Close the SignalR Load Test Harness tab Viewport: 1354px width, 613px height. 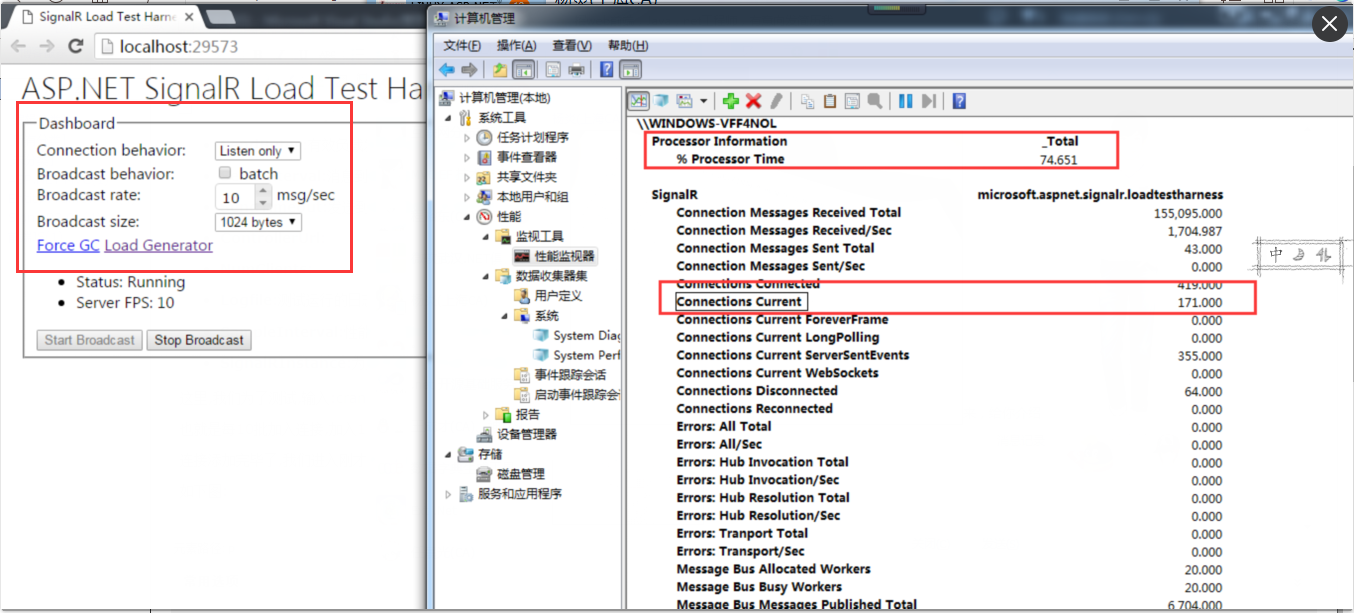coord(188,17)
